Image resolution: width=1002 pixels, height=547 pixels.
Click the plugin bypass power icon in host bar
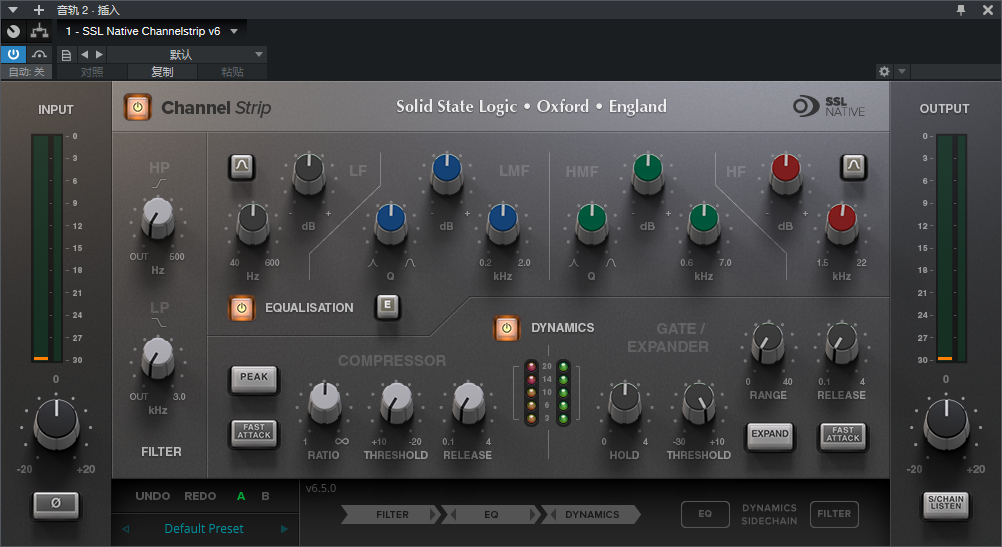(x=13, y=54)
